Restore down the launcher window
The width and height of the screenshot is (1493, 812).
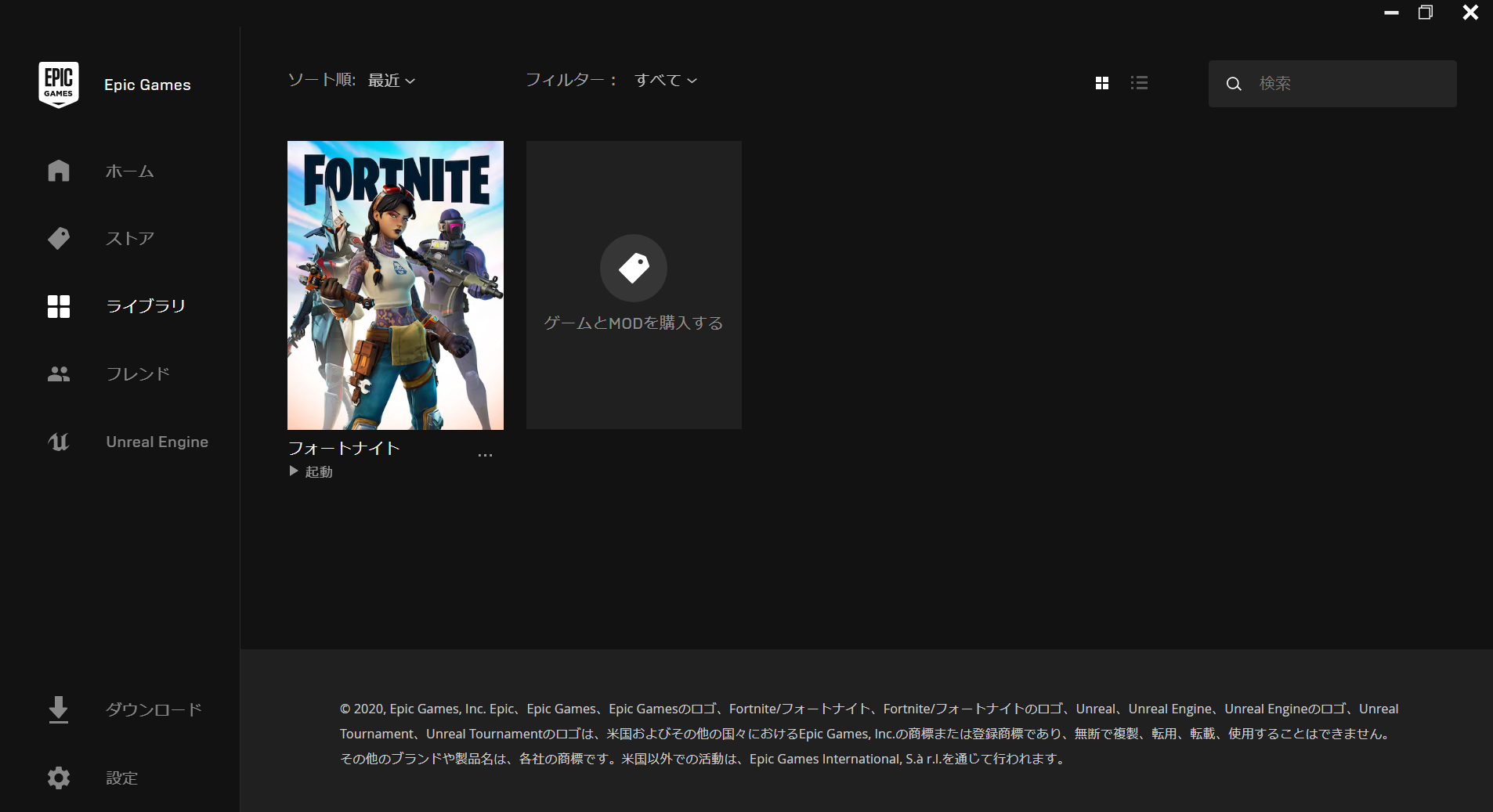tap(1426, 13)
